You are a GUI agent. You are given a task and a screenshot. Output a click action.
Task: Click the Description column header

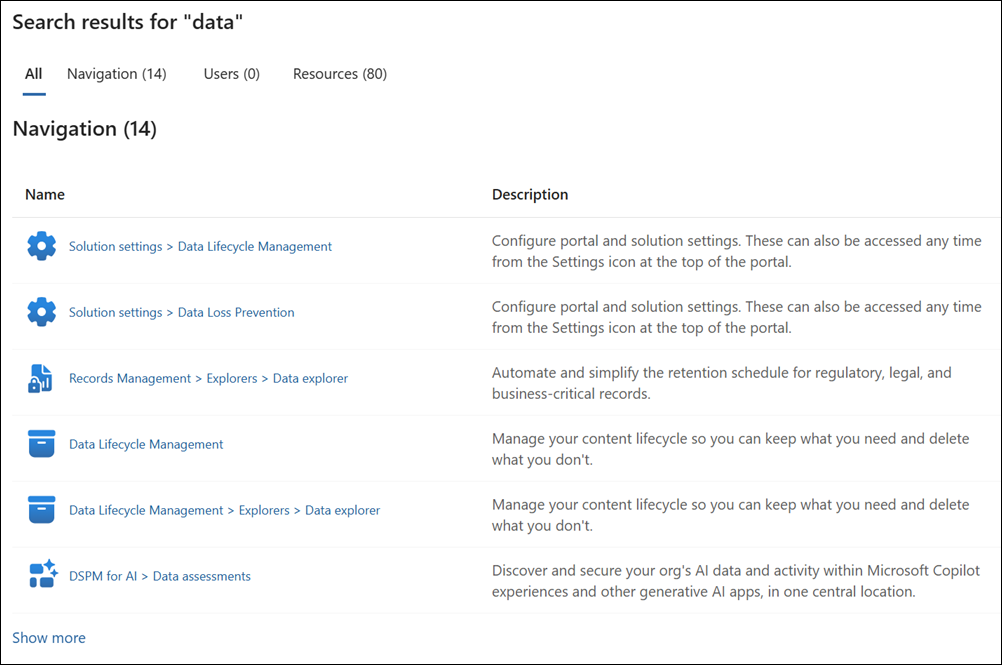pos(530,194)
